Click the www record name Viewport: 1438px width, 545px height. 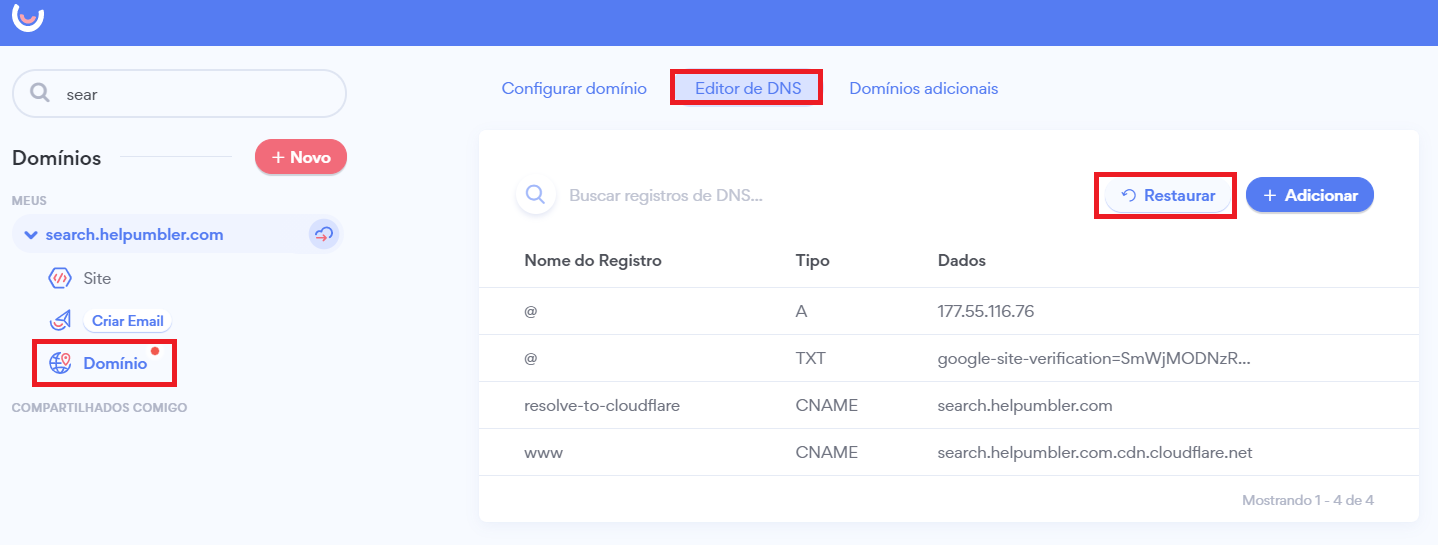coord(544,452)
